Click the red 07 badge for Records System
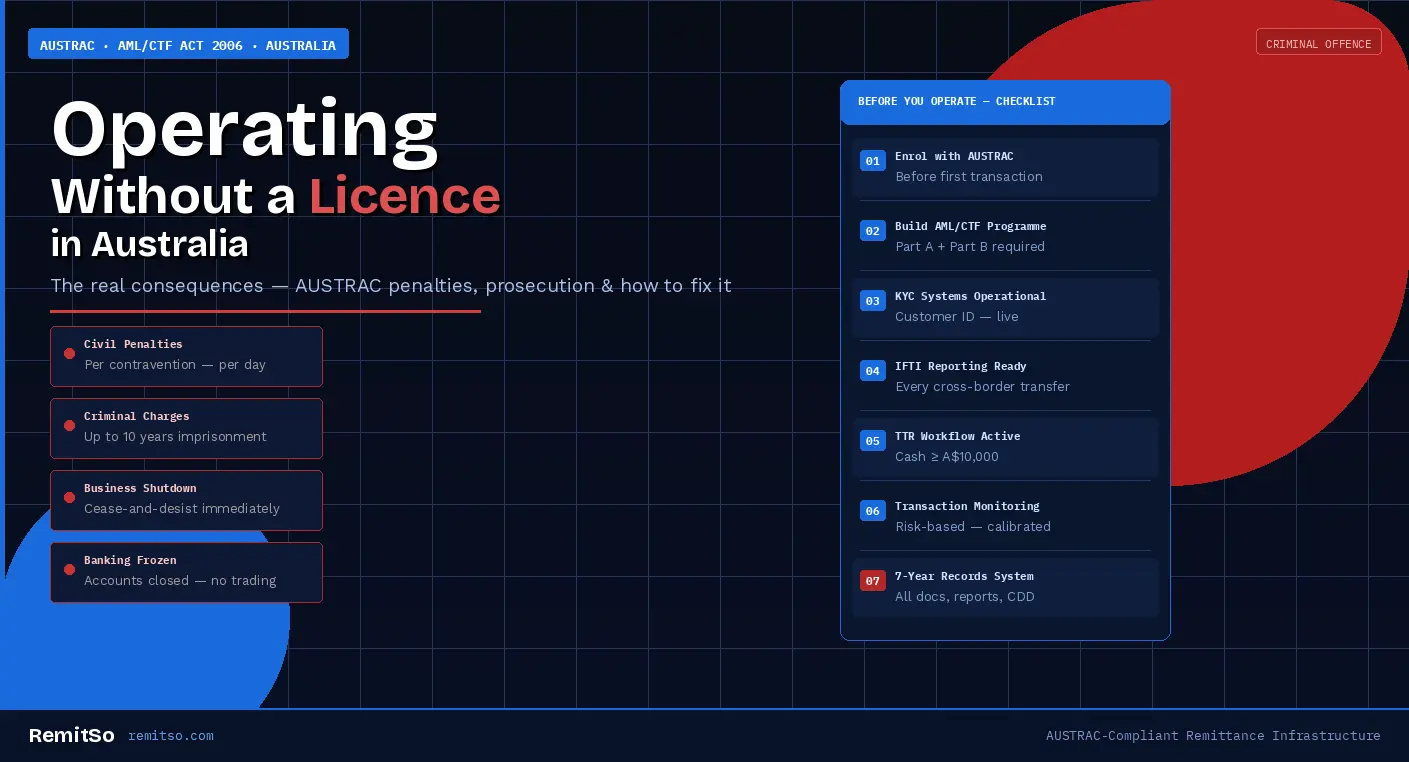This screenshot has width=1409, height=762. pyautogui.click(x=872, y=581)
